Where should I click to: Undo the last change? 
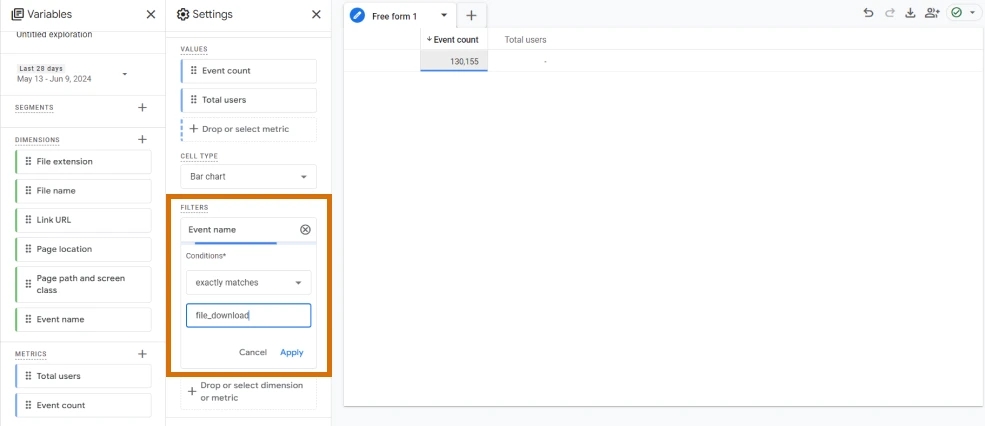pos(868,13)
